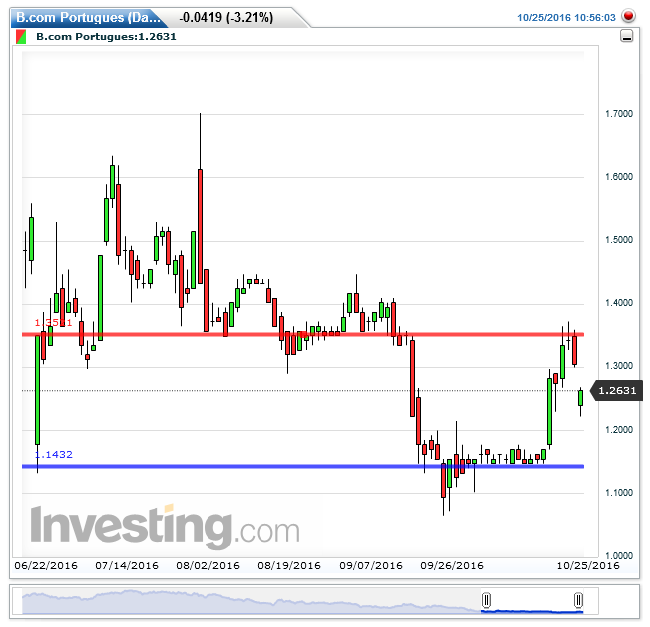Click the 1.1000 price axis label
The image size is (650, 627).
click(x=619, y=493)
